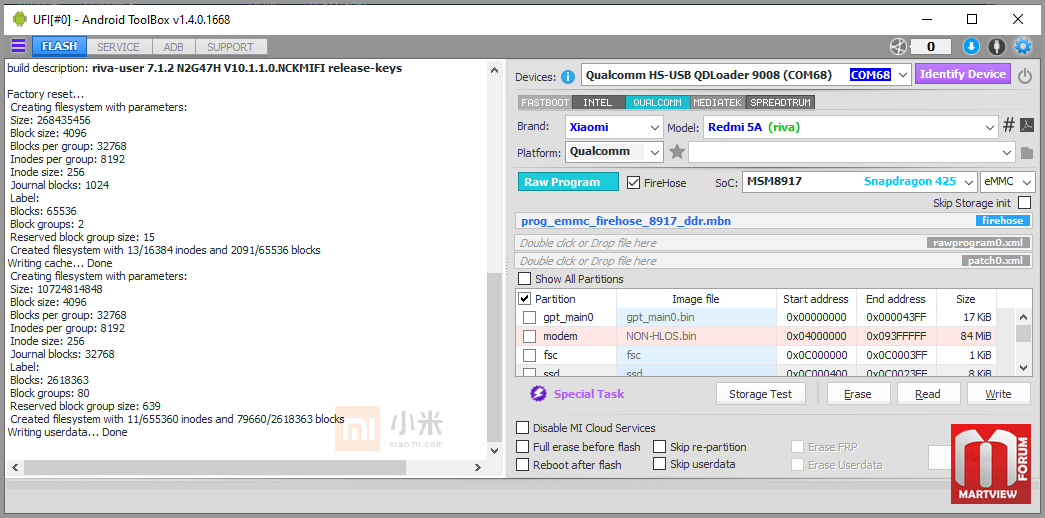Enable Disable MI Cloud Services checkbox

[523, 428]
